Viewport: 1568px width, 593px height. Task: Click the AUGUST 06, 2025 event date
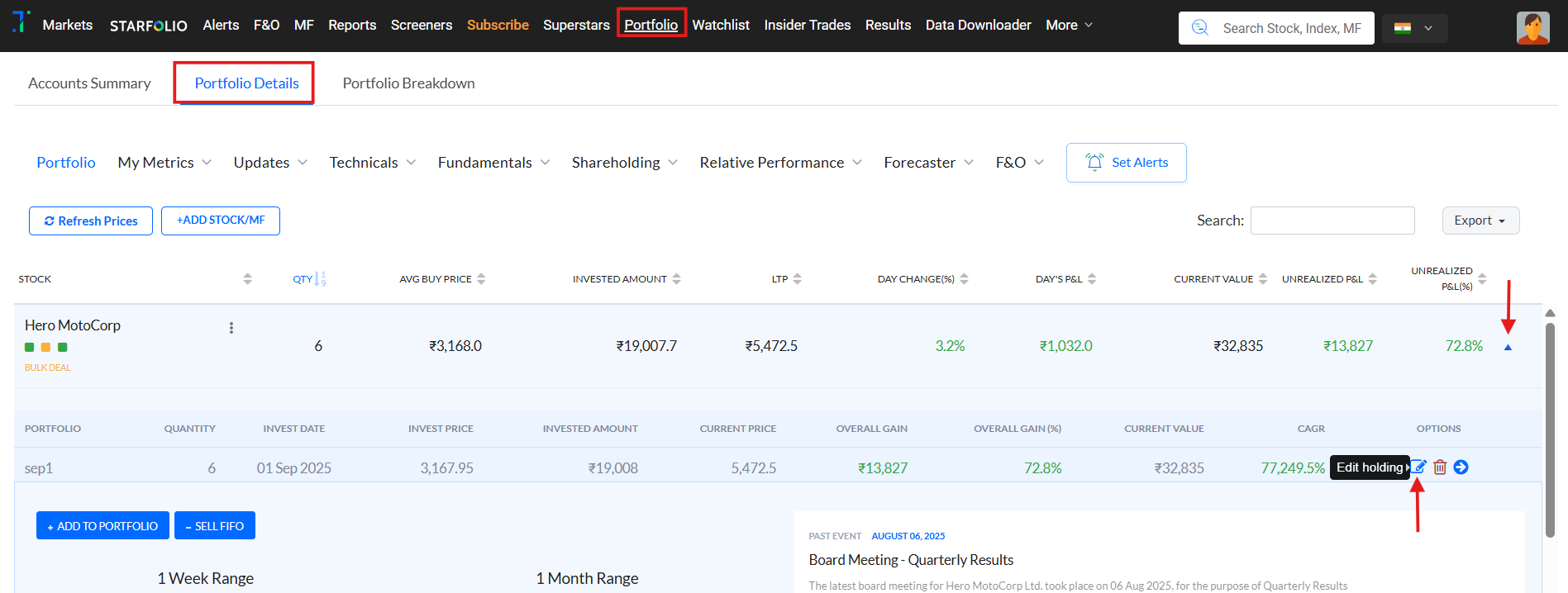tap(908, 536)
